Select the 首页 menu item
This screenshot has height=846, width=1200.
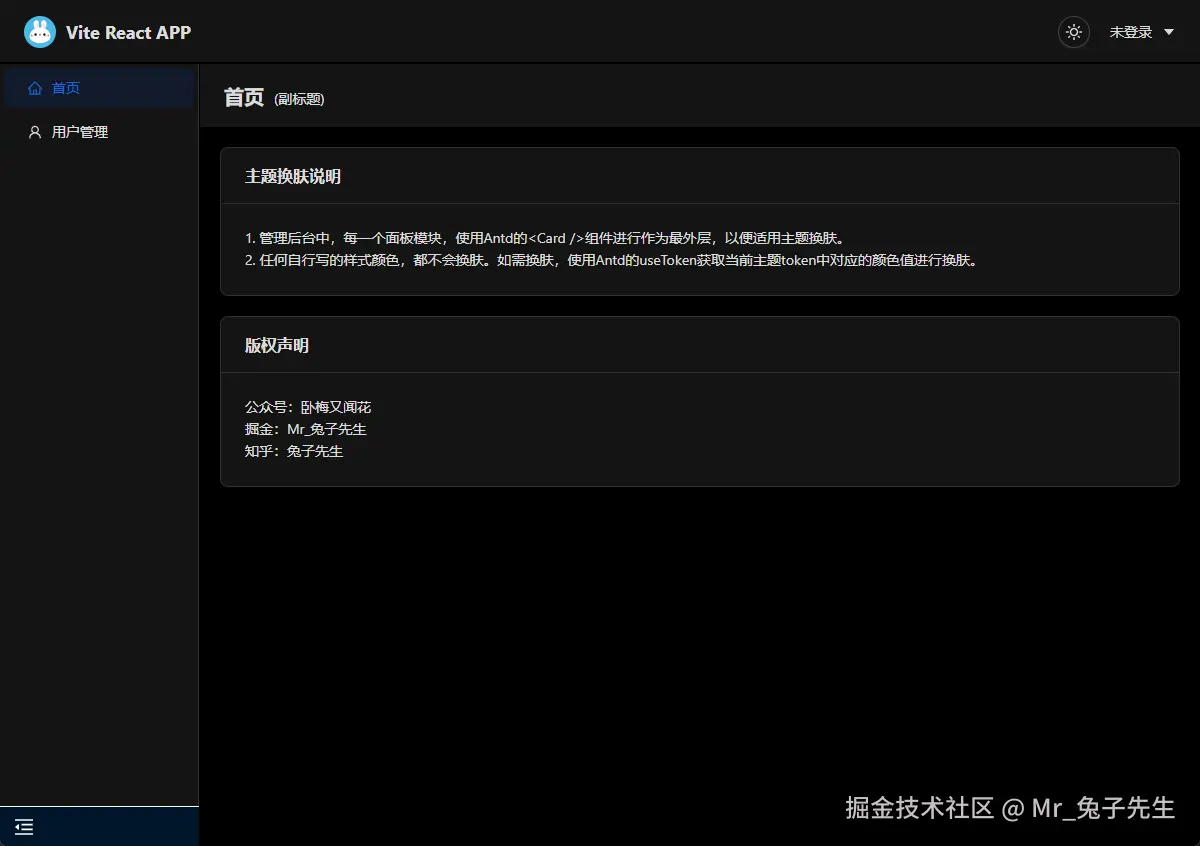pos(64,88)
